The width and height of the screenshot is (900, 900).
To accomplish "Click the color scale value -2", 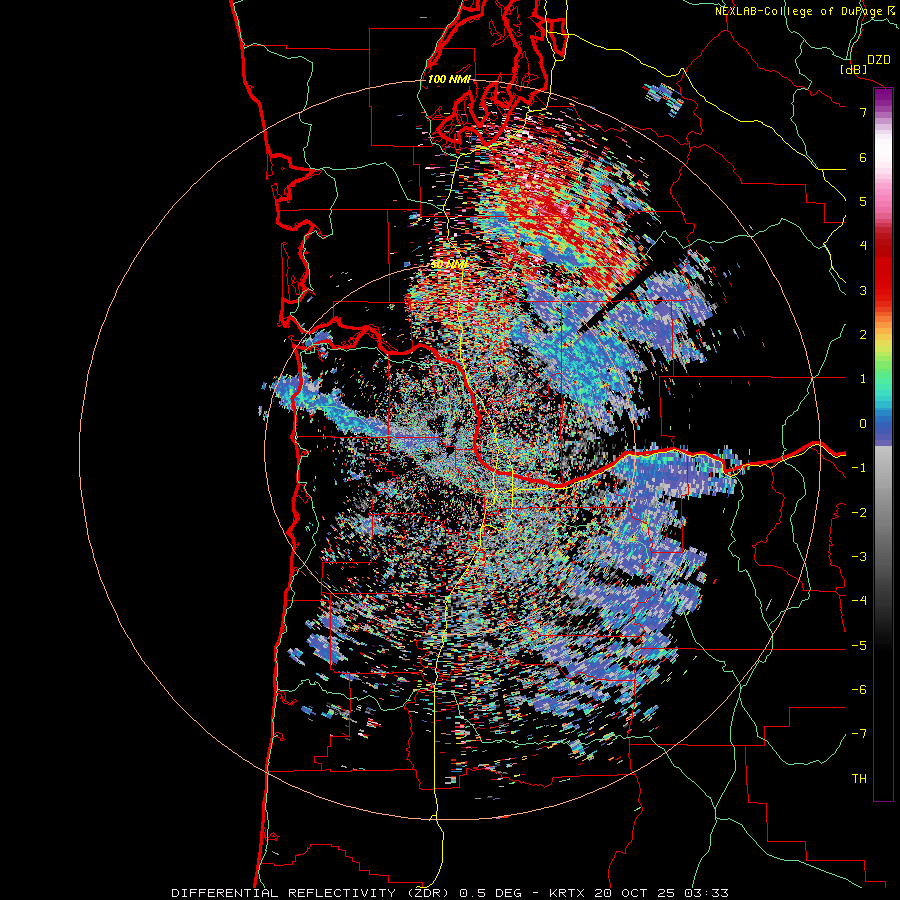I will pos(859,513).
